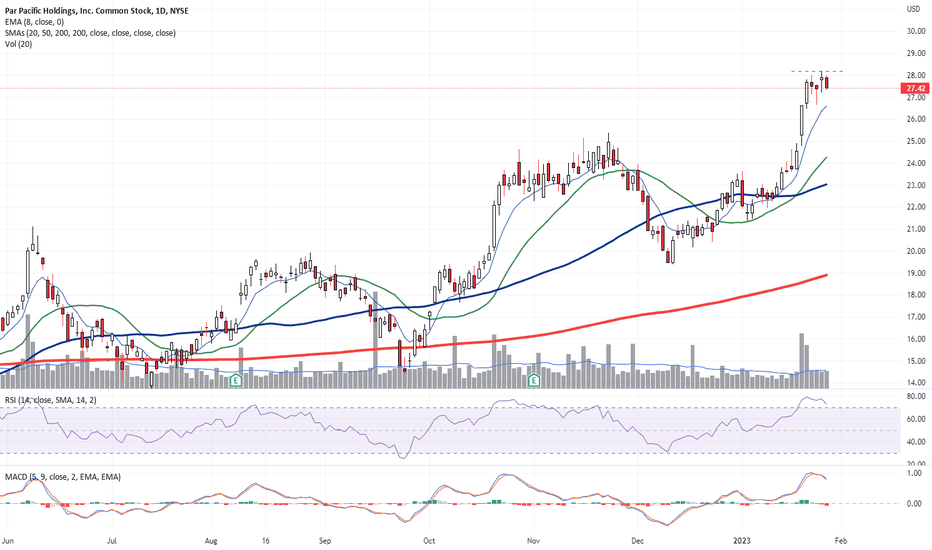Click the 1.00 MACD scale label
The image size is (932, 550).
(x=917, y=473)
